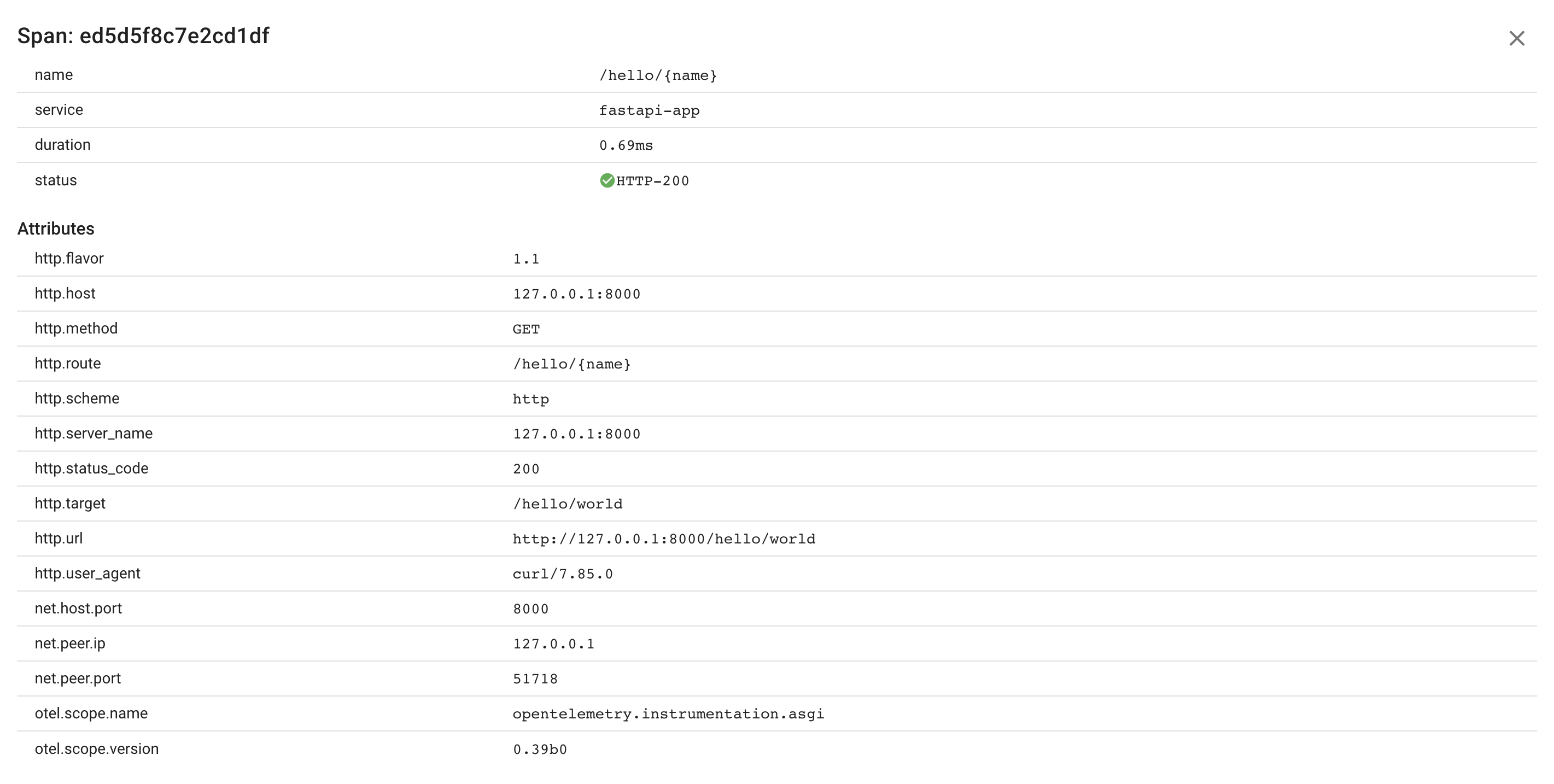Screen dimensions: 1554x784
Task: Click the GET method value
Action: point(526,329)
